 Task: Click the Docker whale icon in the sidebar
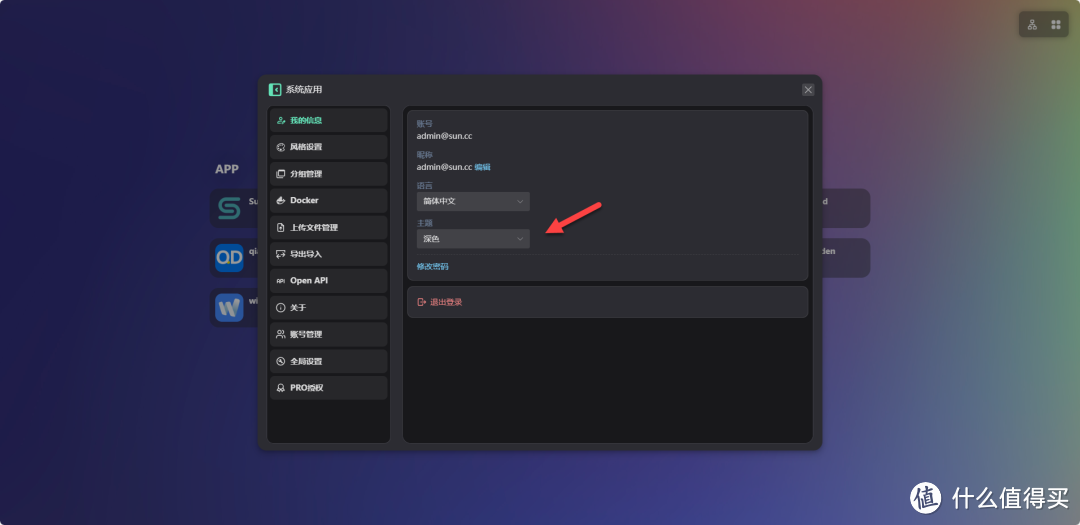(x=280, y=200)
